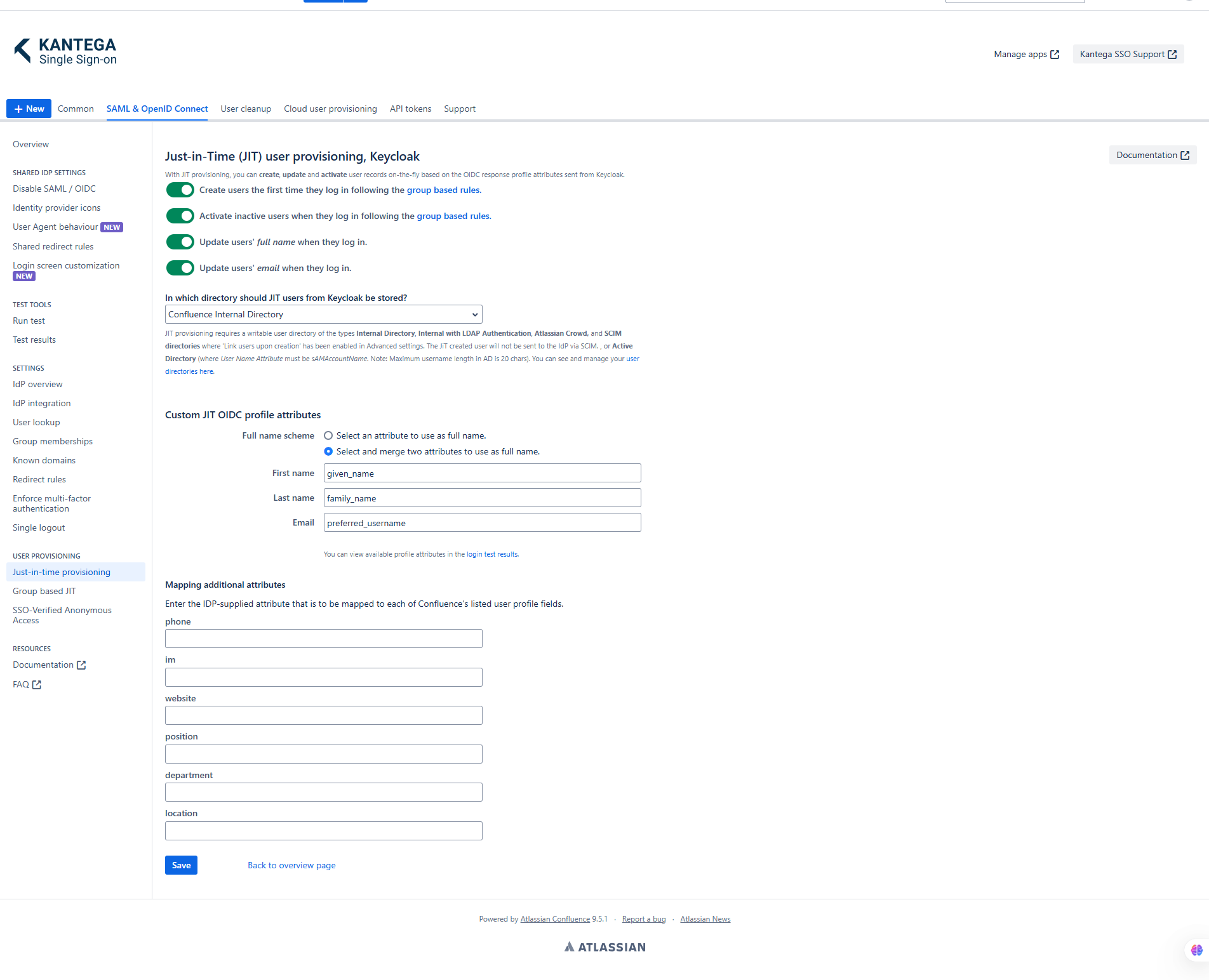Open the Documentation button at top right
The width and height of the screenshot is (1209, 980).
[x=1152, y=156]
